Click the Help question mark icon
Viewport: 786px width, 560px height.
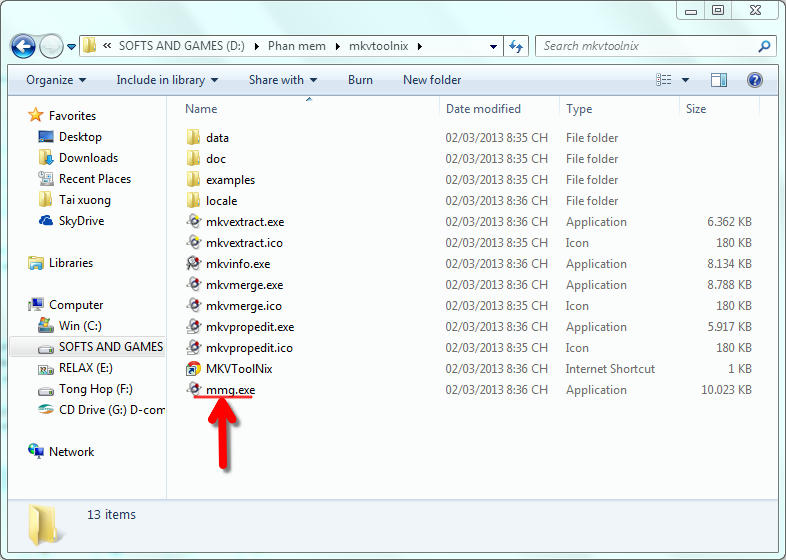point(754,80)
